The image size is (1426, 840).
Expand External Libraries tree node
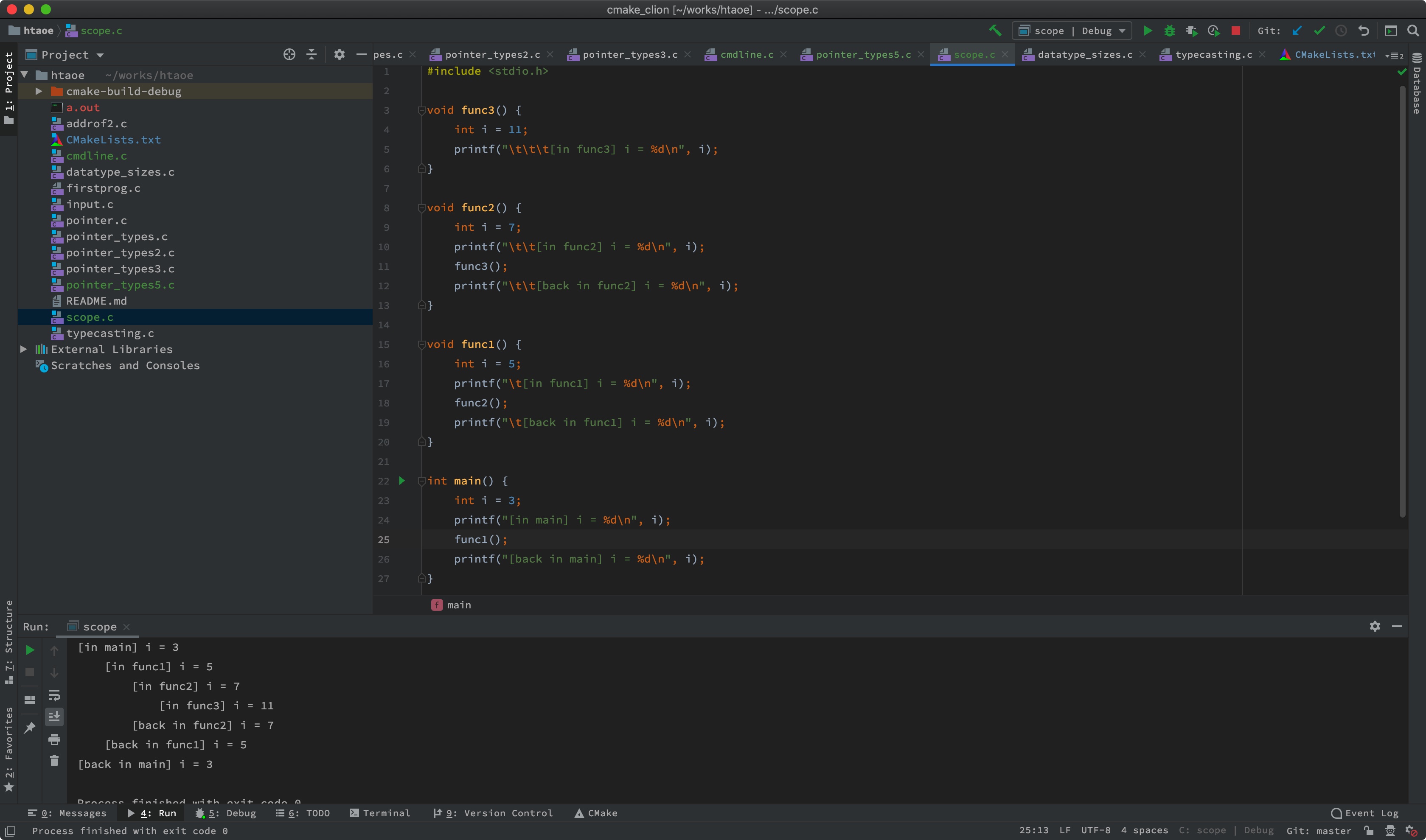click(x=24, y=349)
